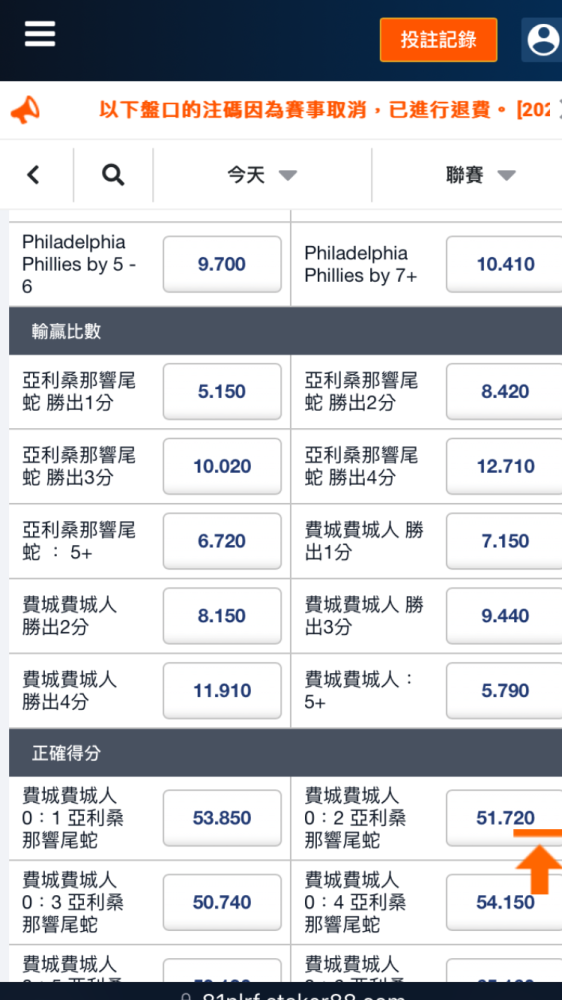
Task: Tap the orange megaphone announcement icon
Action: pyautogui.click(x=26, y=110)
